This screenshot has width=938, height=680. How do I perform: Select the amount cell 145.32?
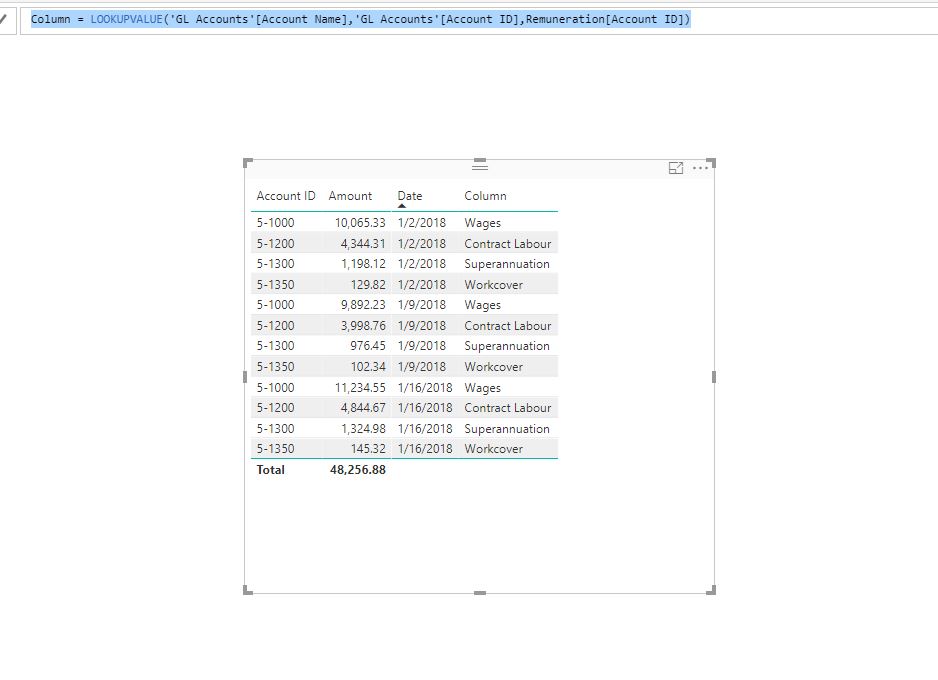click(x=368, y=449)
